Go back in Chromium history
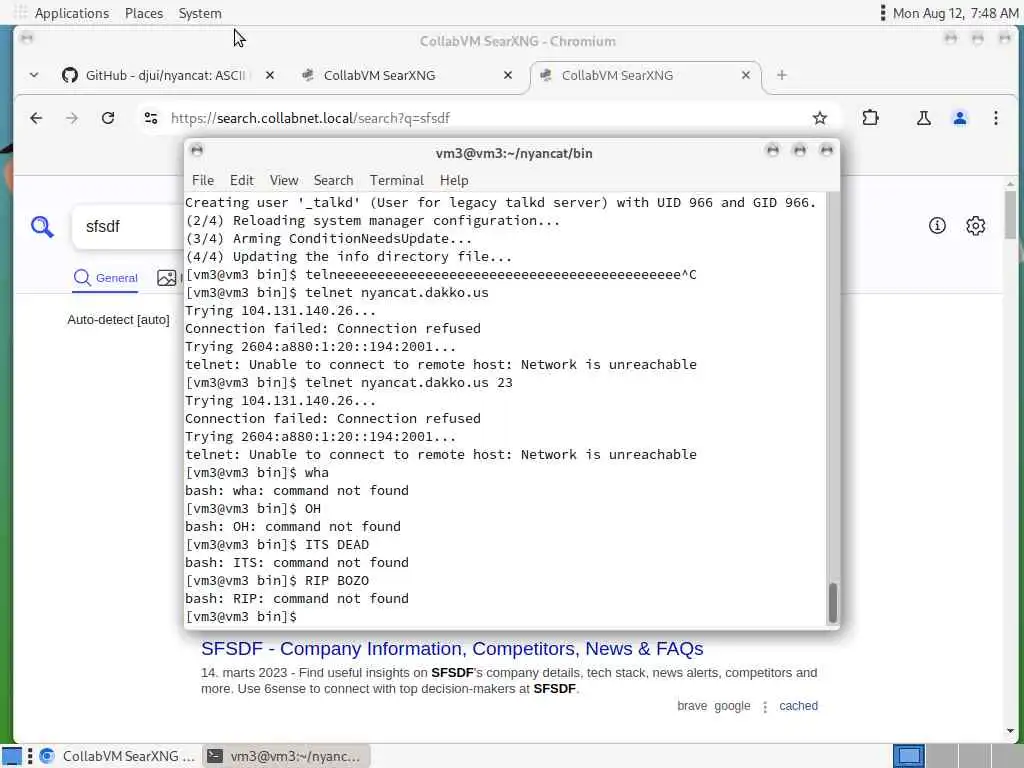Viewport: 1024px width, 768px height. click(36, 118)
